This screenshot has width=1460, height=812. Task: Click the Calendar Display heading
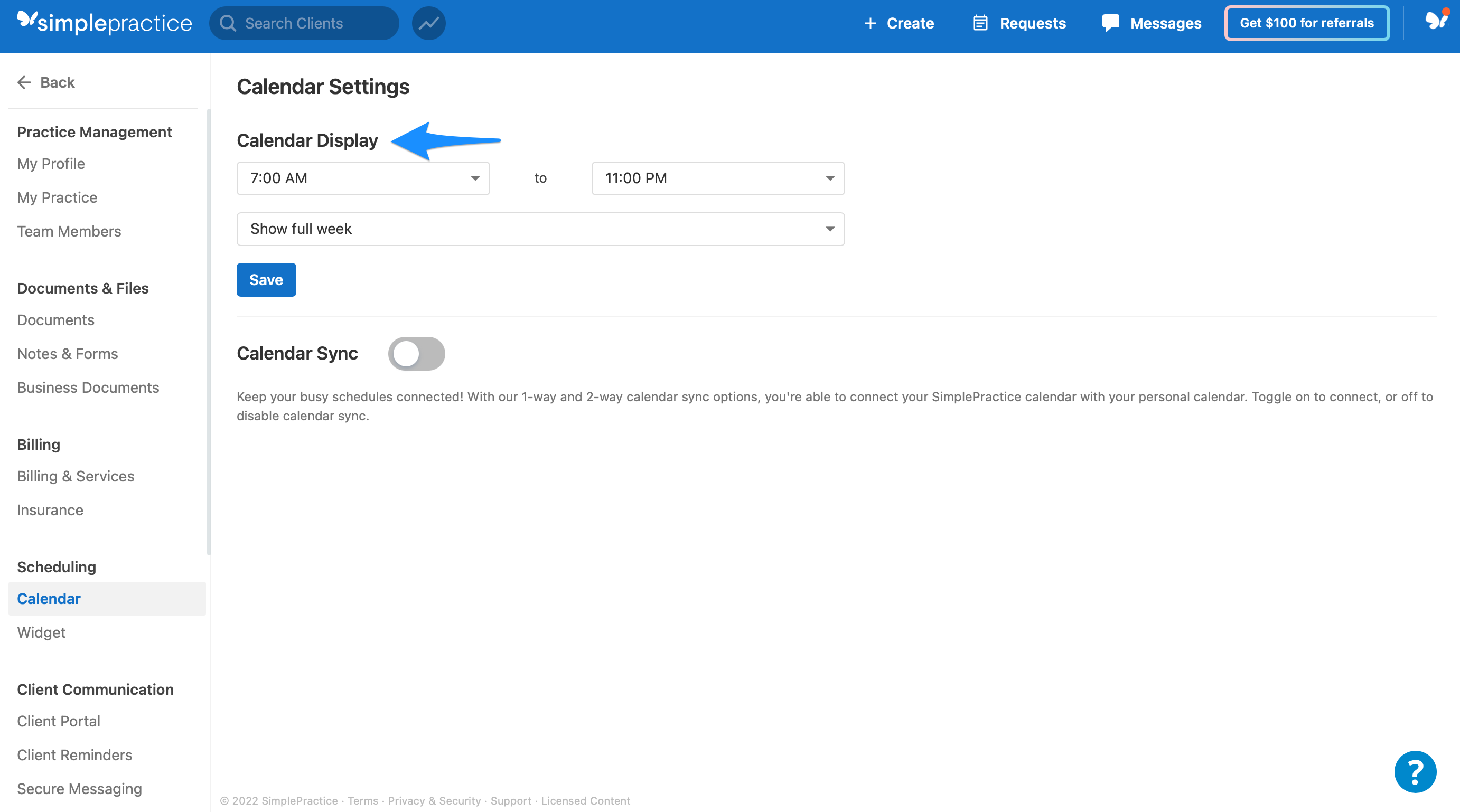307,140
